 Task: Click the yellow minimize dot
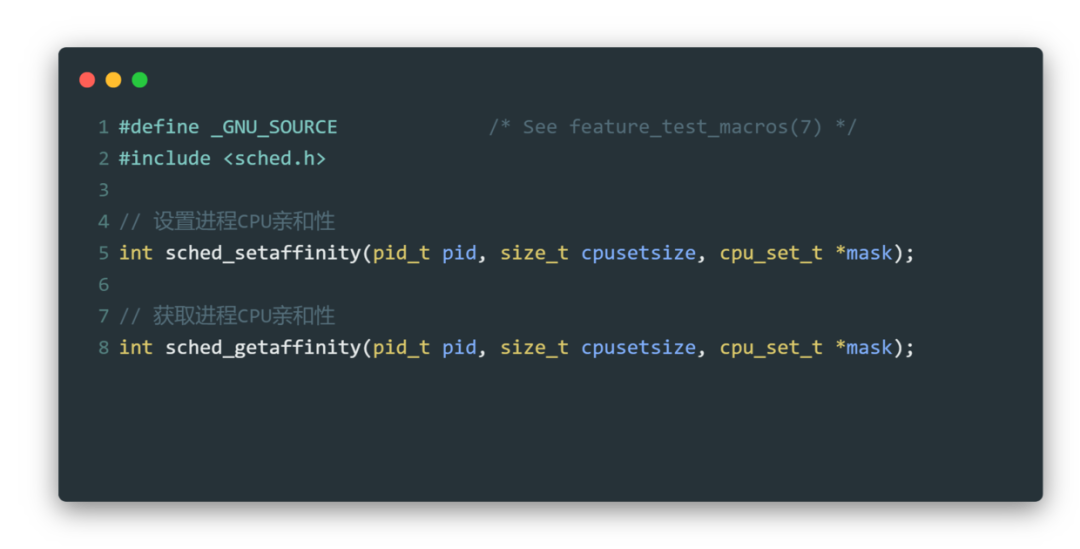coord(113,80)
